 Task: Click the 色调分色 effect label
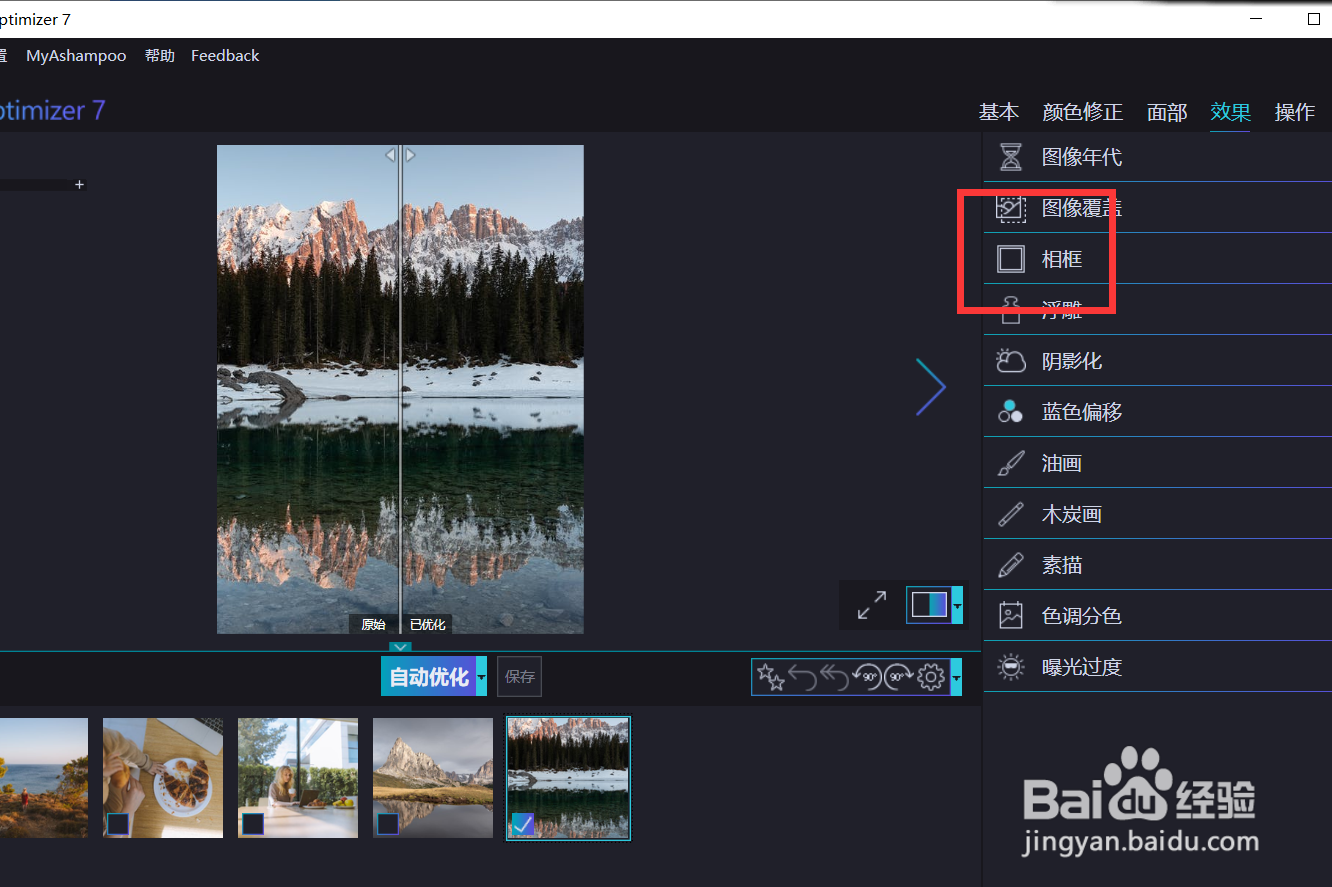tap(1082, 616)
